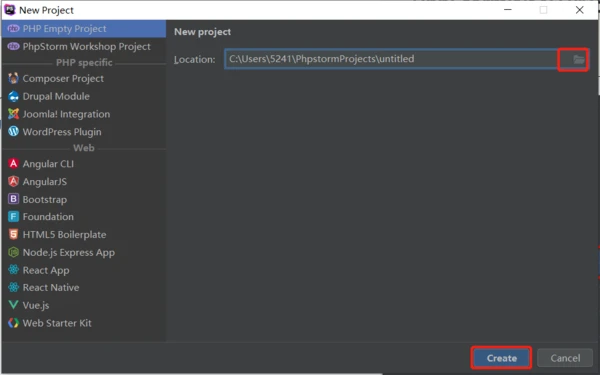Screen dimensions: 600x375
Task: Click the Create button
Action: [x=501, y=358]
